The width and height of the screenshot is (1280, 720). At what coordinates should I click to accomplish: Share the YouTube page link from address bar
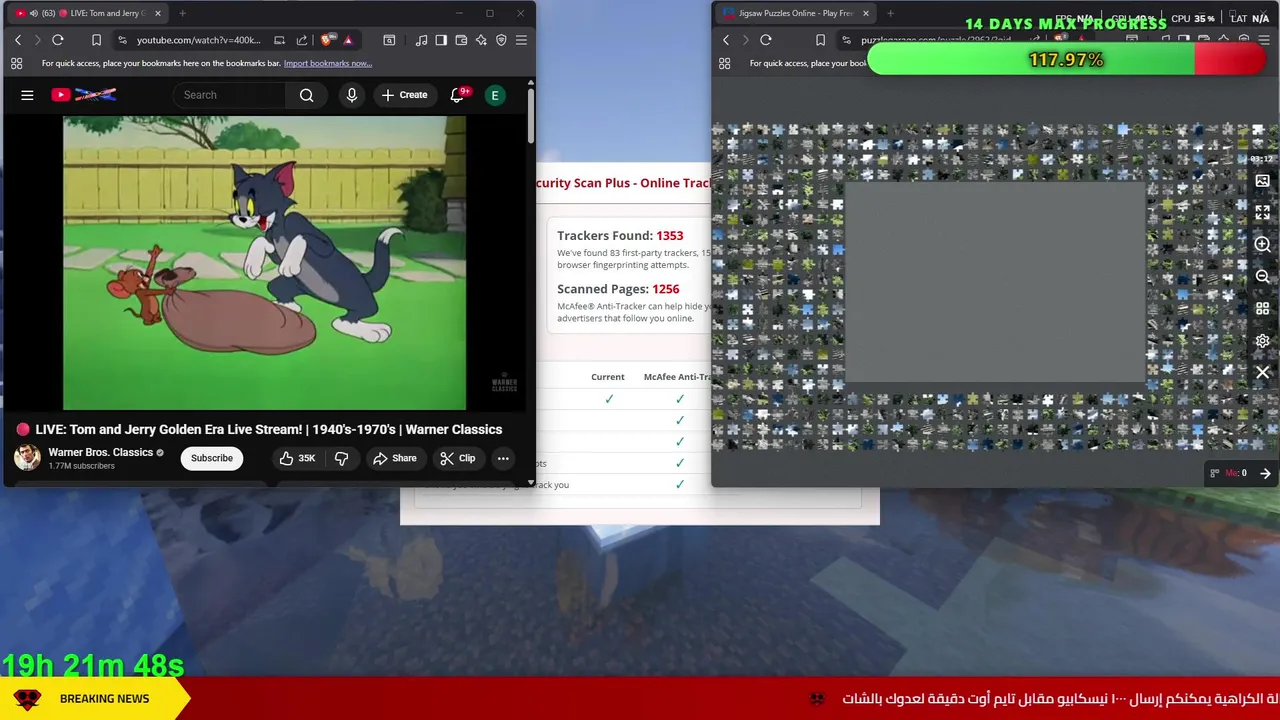[x=302, y=40]
